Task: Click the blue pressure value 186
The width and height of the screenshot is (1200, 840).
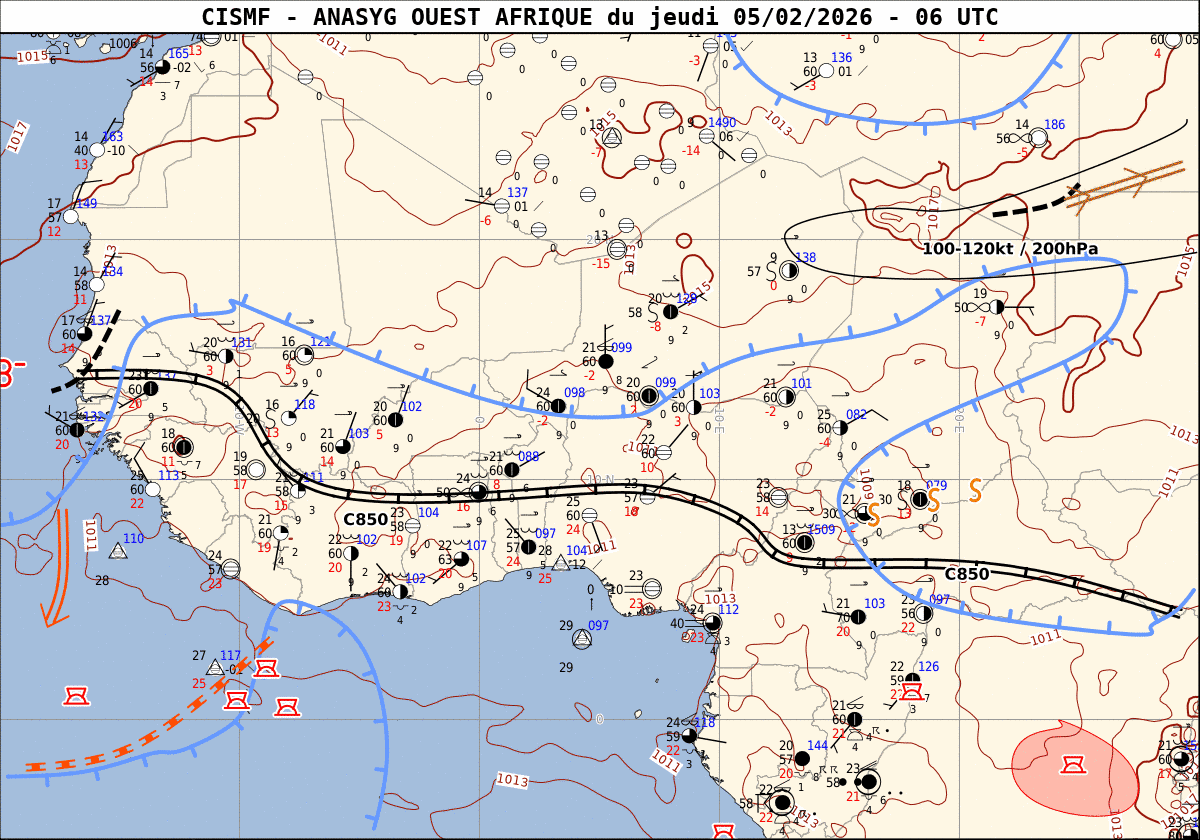Action: click(x=1054, y=125)
